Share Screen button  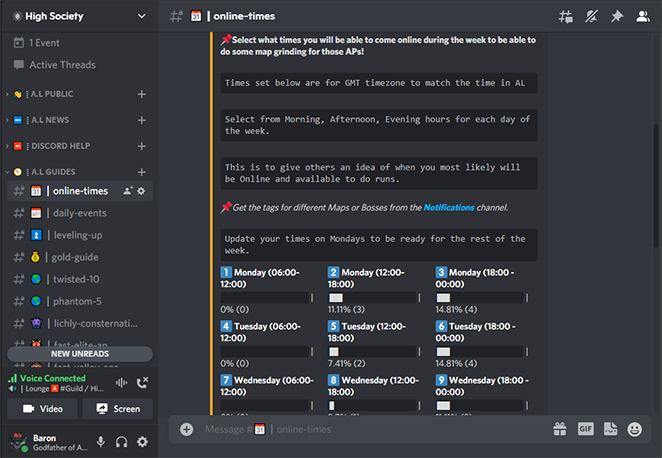[118, 409]
